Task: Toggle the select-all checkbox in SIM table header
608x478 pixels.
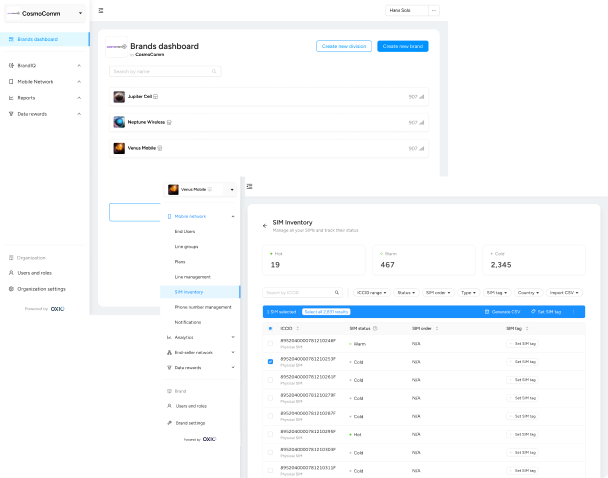Action: tap(270, 328)
